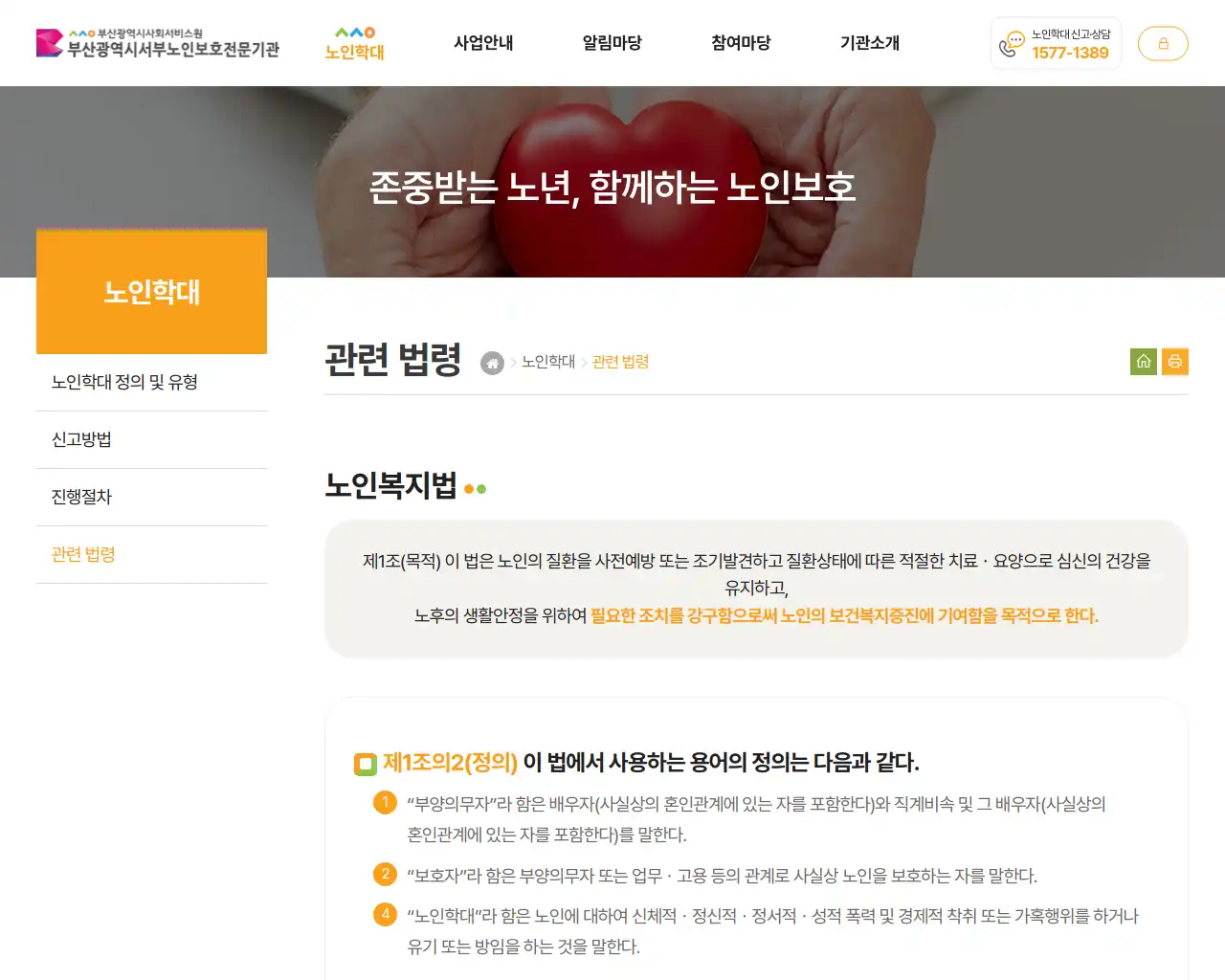The height and width of the screenshot is (980, 1225).
Task: Click the home icon in the breadcrumb trail
Action: [492, 363]
